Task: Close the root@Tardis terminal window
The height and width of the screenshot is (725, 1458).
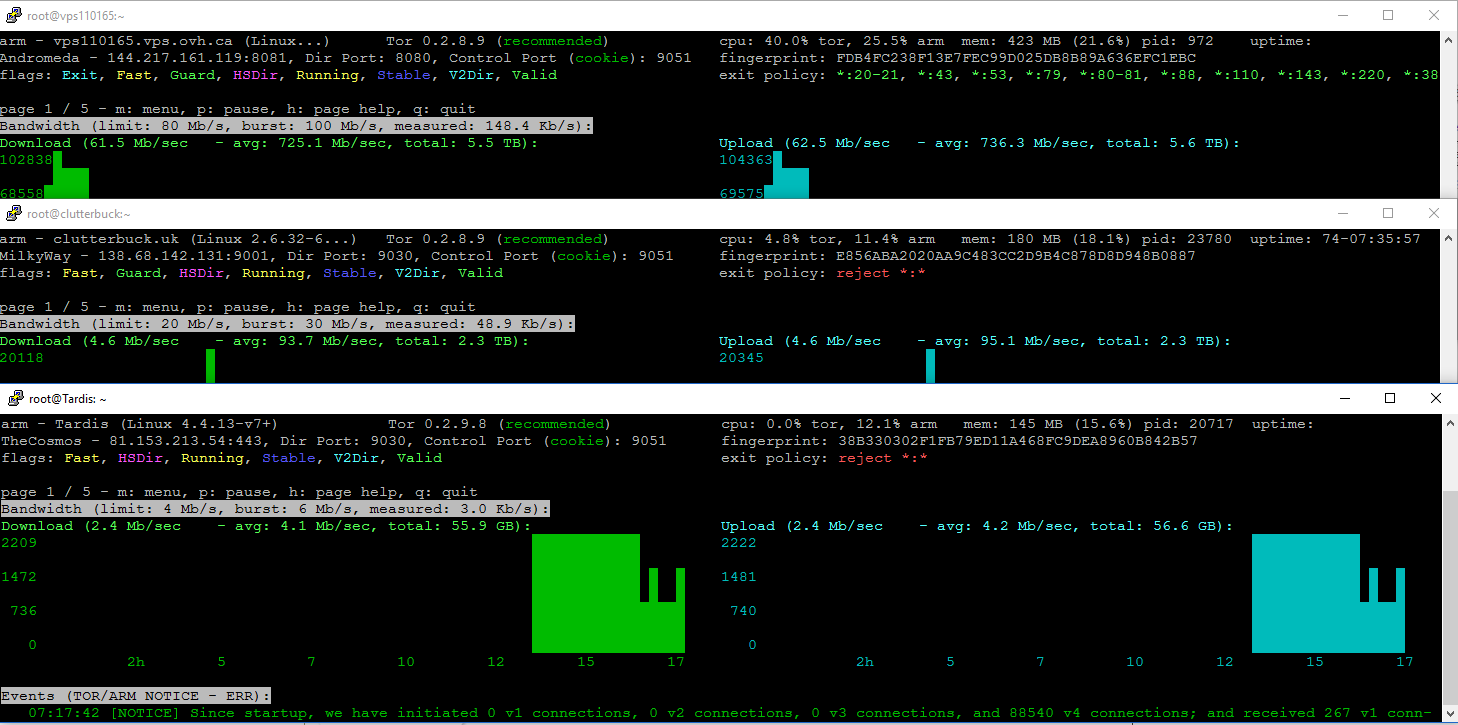Action: click(1435, 398)
